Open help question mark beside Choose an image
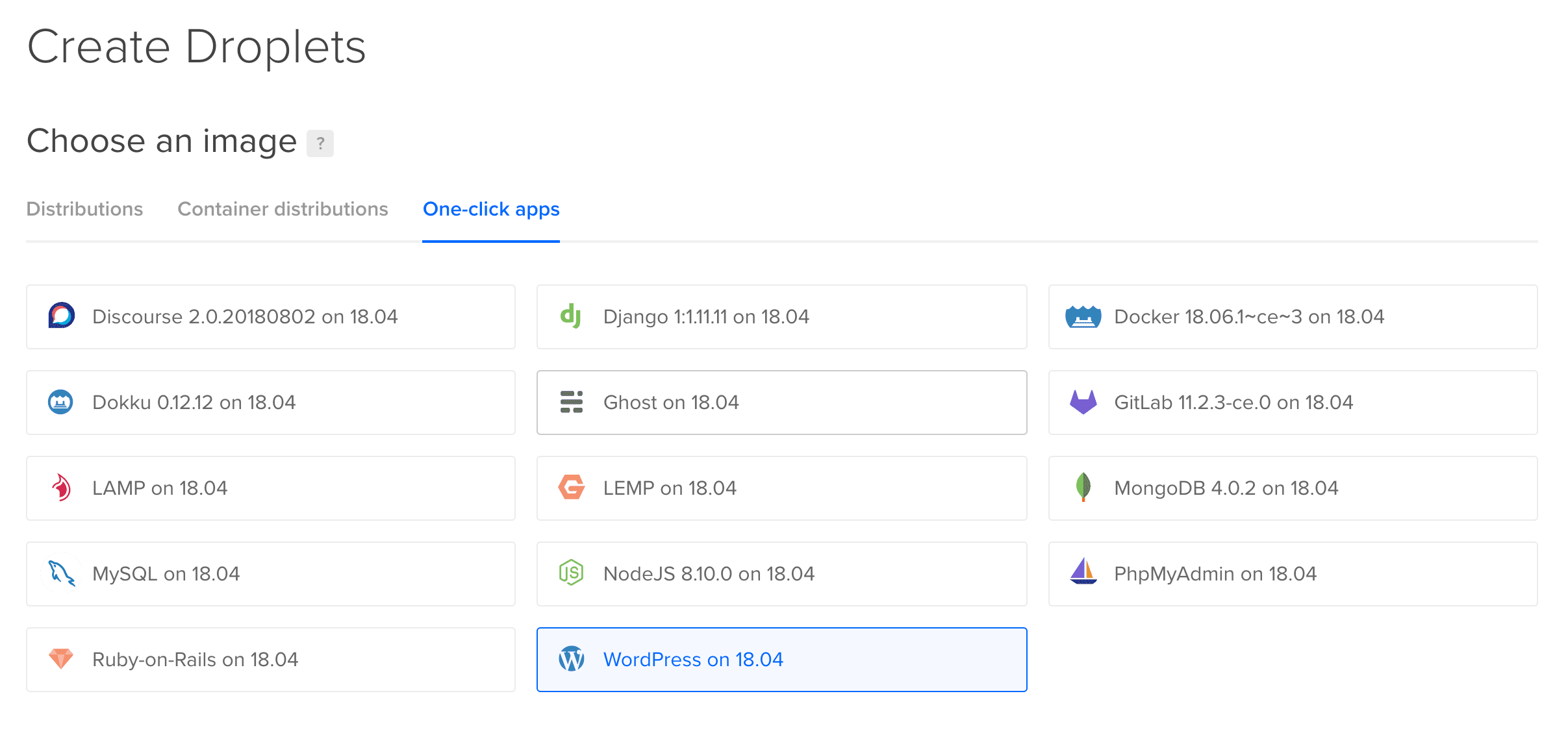This screenshot has height=735, width=1568. (320, 143)
